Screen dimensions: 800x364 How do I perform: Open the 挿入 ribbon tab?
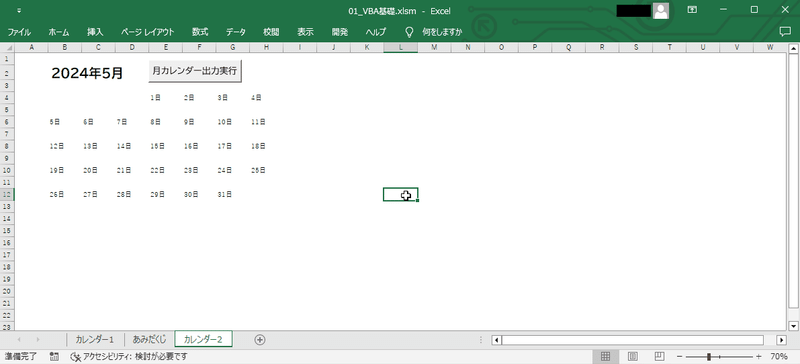pos(95,32)
